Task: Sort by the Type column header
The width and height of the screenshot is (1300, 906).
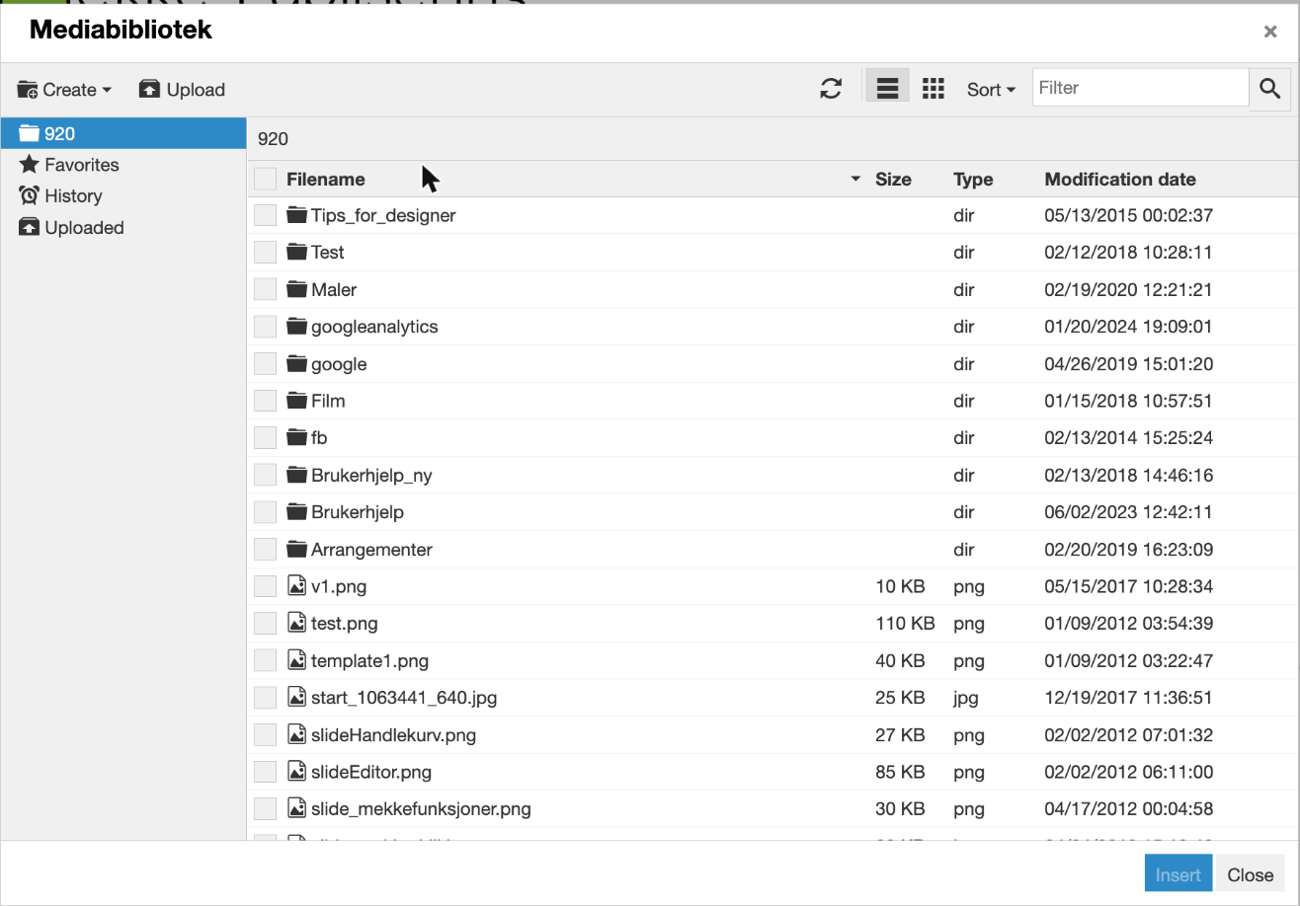Action: tap(973, 179)
